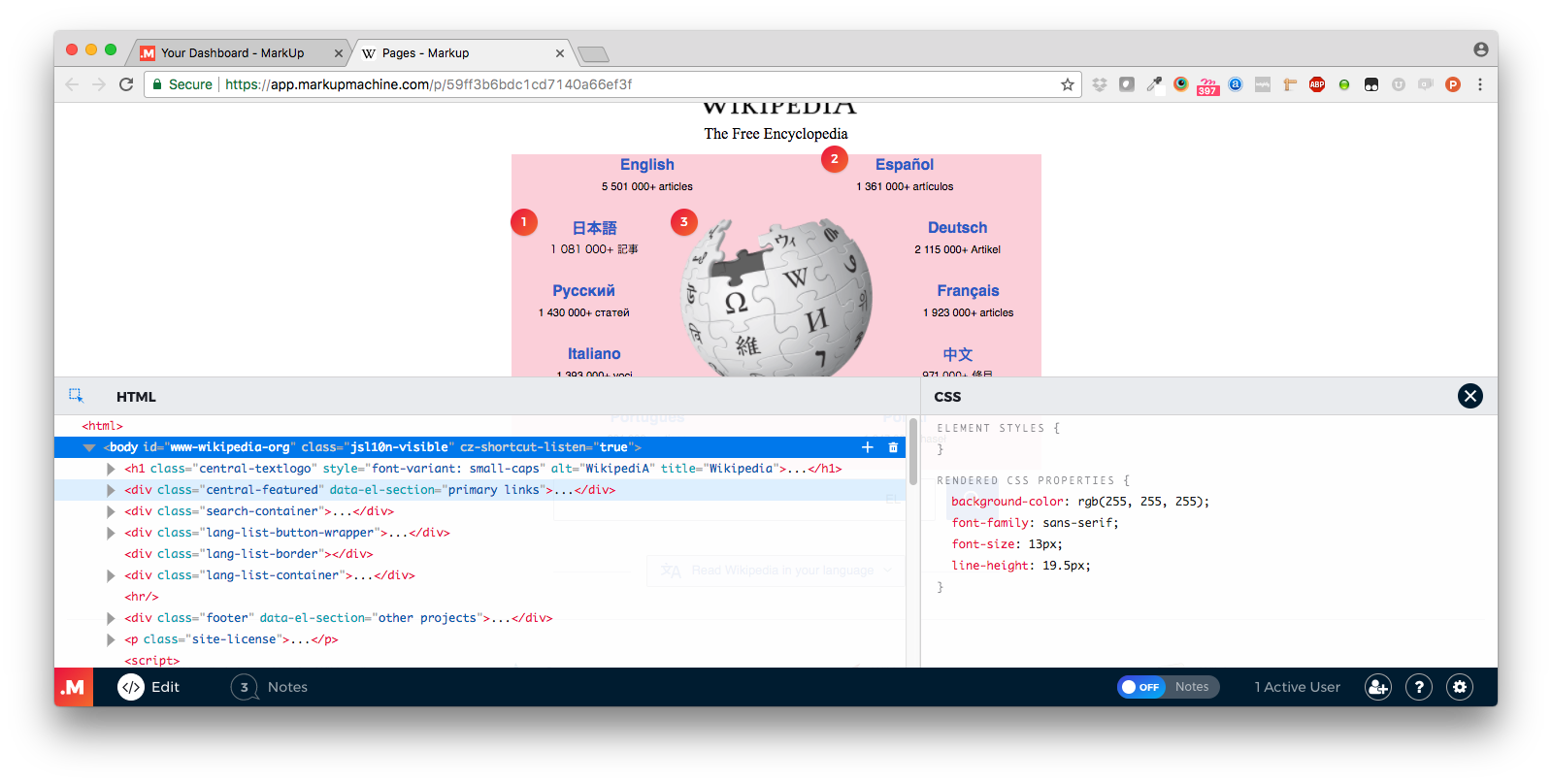Reload the page
Image resolution: width=1552 pixels, height=784 pixels.
click(126, 84)
